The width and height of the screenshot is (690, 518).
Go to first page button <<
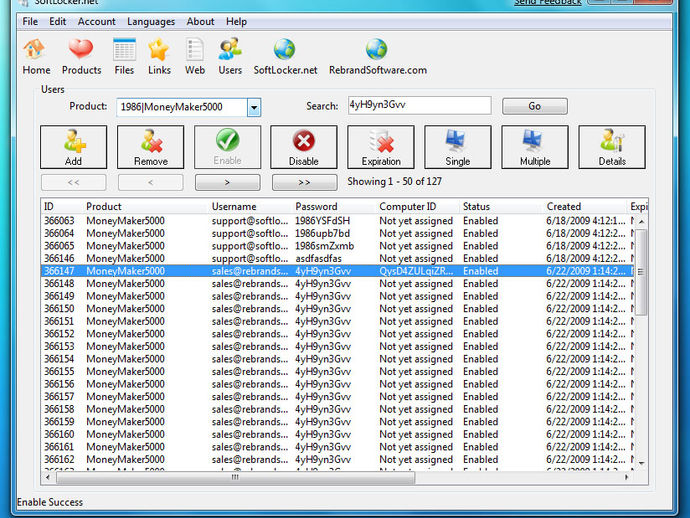pyautogui.click(x=73, y=182)
